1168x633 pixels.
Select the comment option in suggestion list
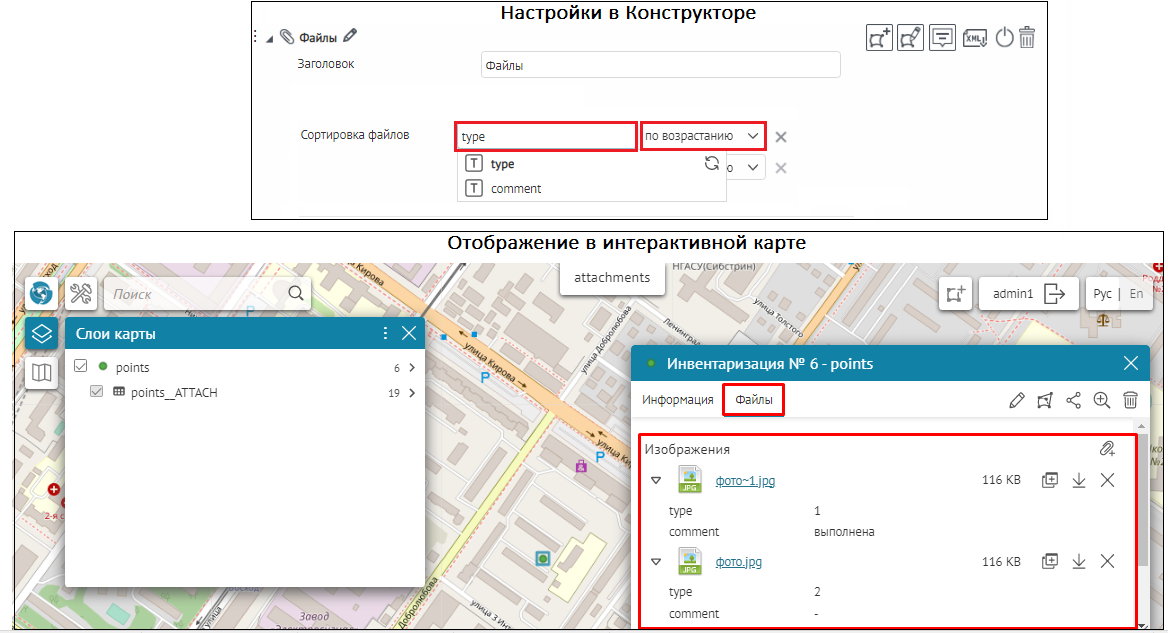515,188
